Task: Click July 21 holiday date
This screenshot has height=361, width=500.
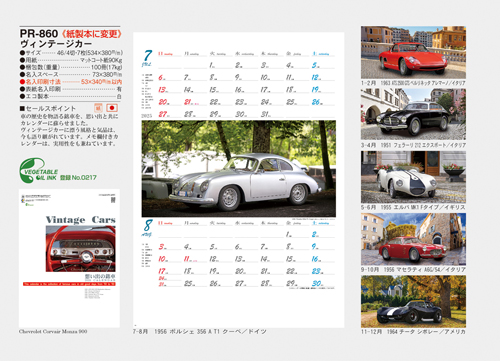Action: point(188,102)
